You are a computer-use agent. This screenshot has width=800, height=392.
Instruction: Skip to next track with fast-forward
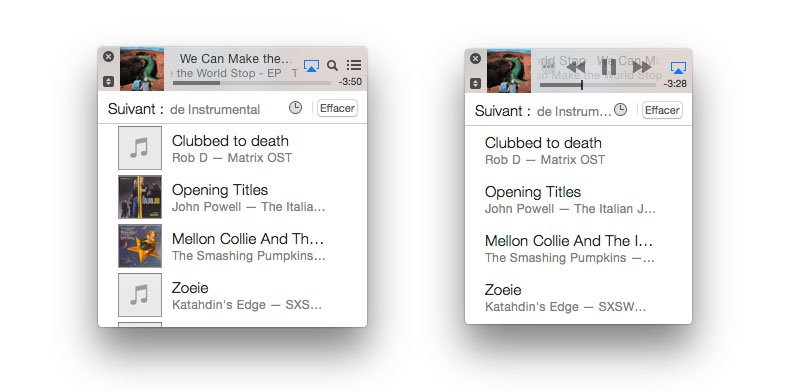pyautogui.click(x=642, y=67)
